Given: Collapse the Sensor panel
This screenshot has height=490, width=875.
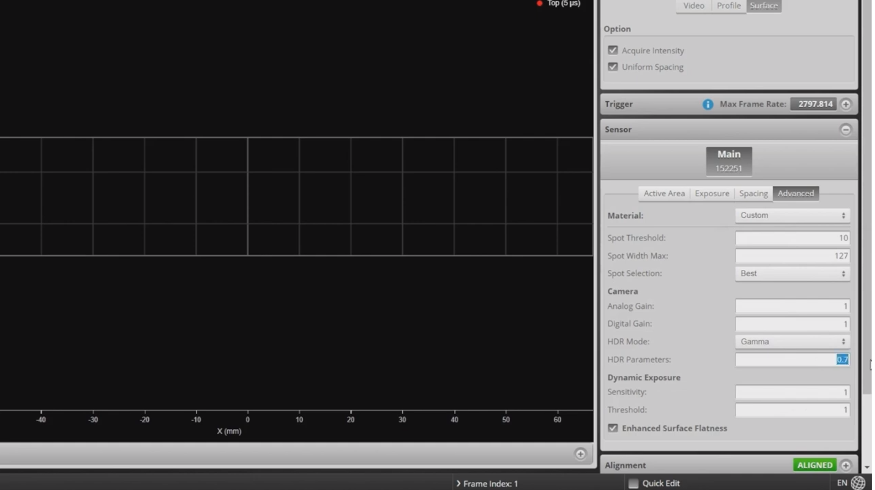Looking at the screenshot, I should [845, 129].
